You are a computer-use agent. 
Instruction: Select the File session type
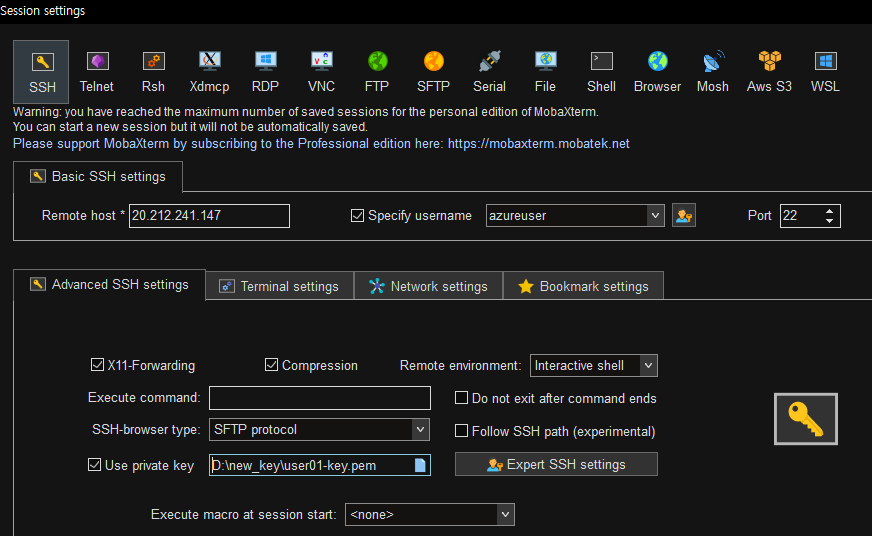[545, 72]
